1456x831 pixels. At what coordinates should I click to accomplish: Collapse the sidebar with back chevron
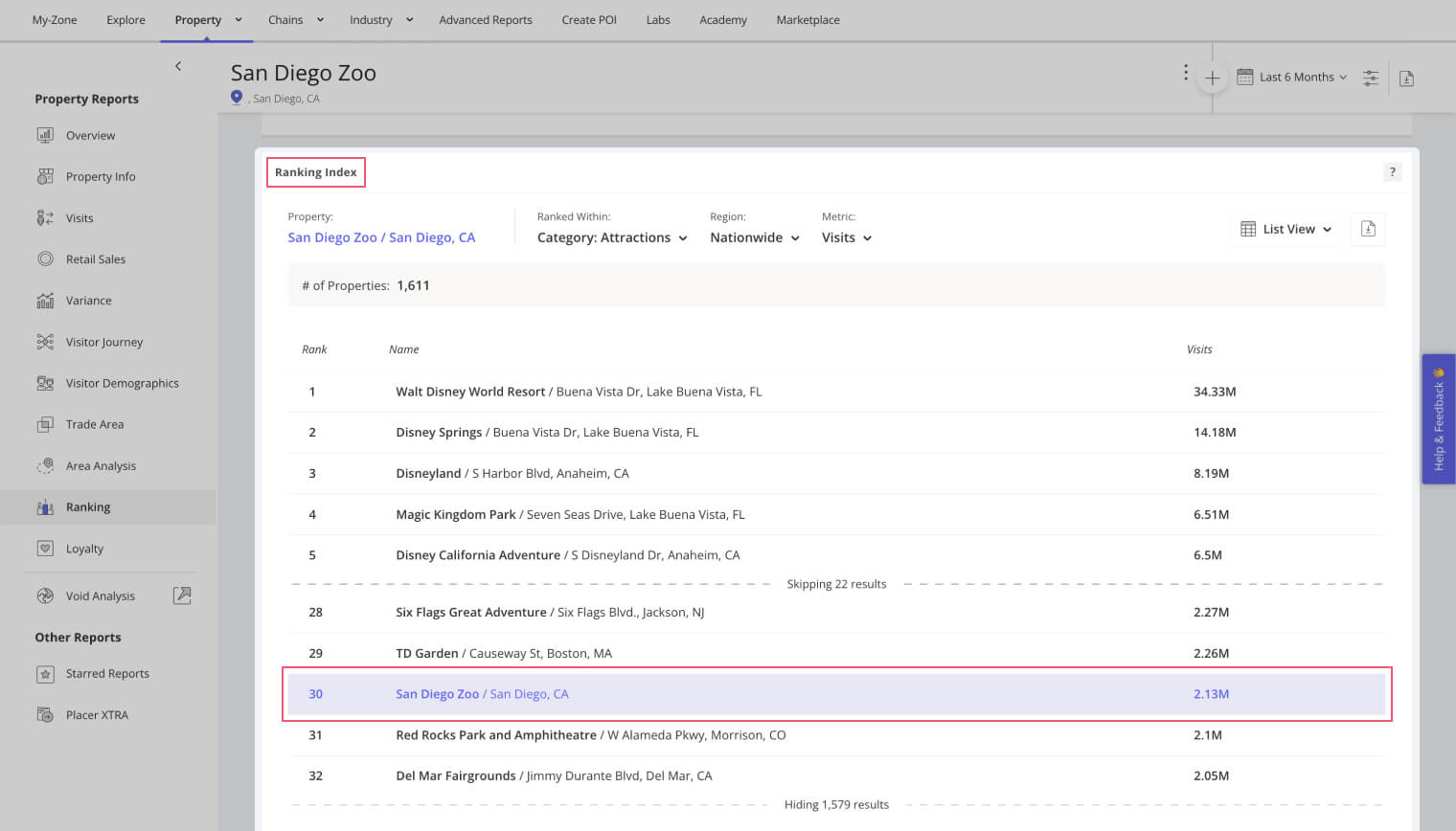point(178,66)
